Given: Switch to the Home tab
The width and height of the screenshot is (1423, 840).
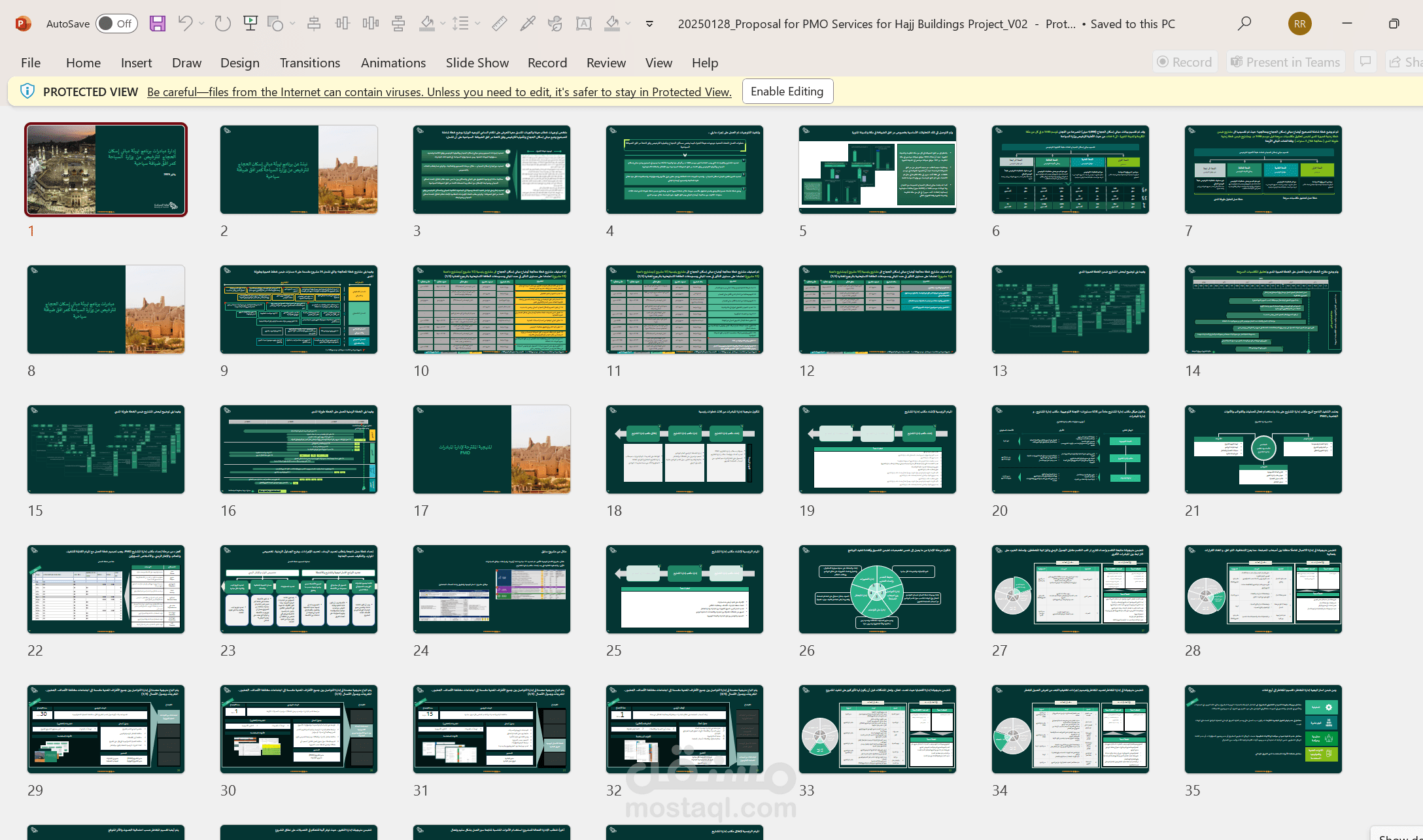Looking at the screenshot, I should click(x=83, y=63).
